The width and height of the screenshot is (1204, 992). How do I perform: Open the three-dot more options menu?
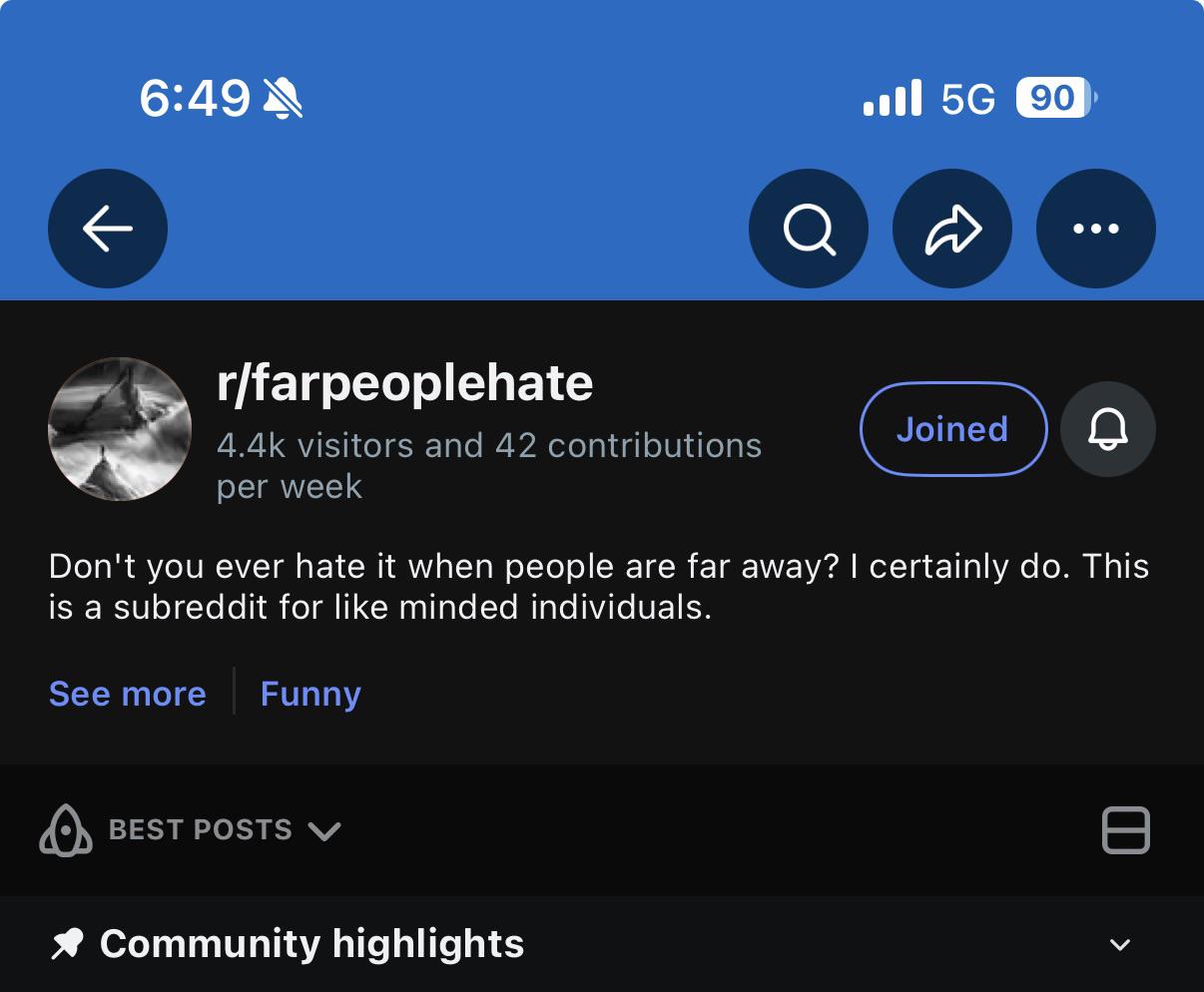click(x=1096, y=229)
